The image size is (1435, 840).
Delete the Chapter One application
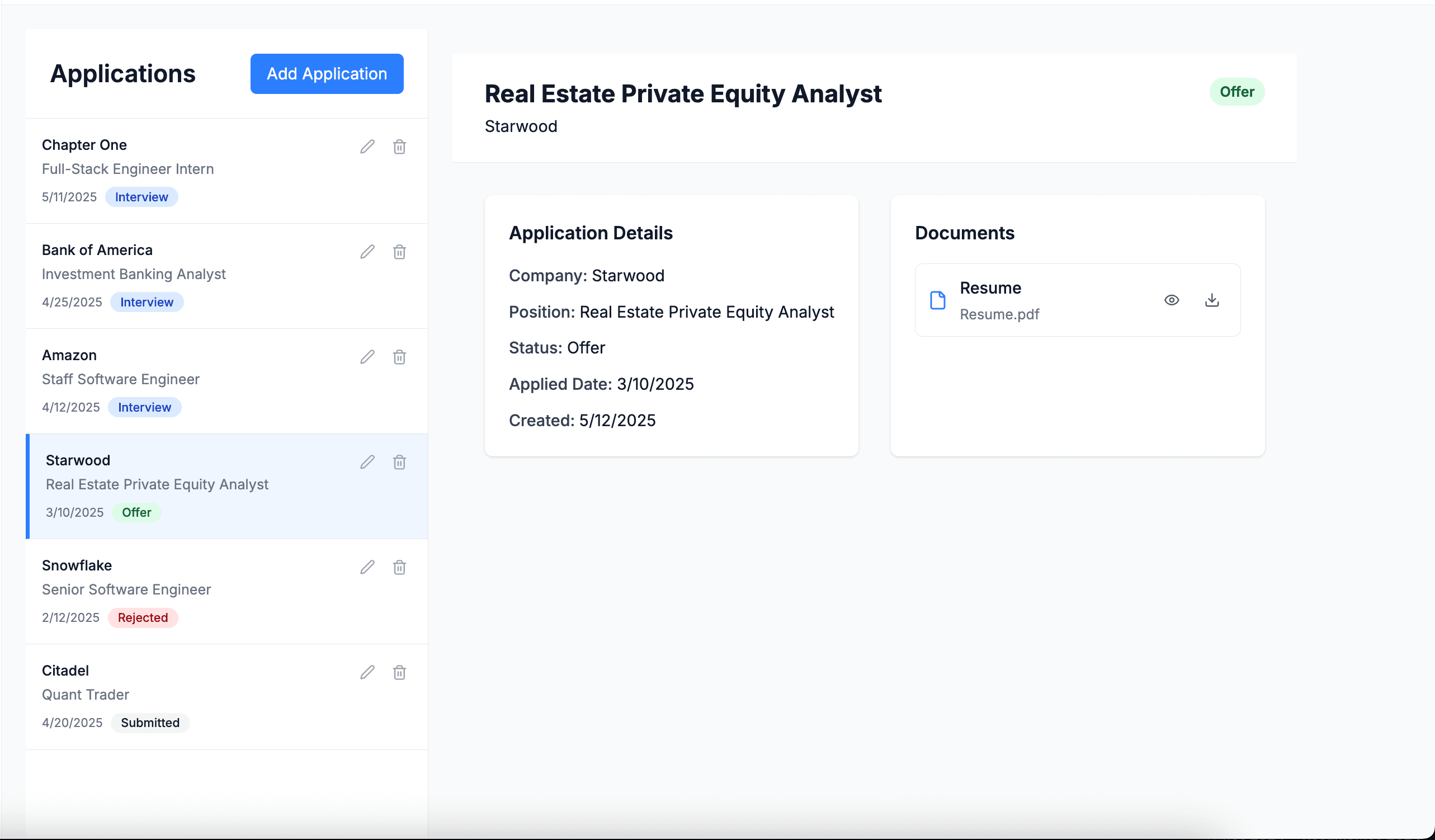[399, 147]
